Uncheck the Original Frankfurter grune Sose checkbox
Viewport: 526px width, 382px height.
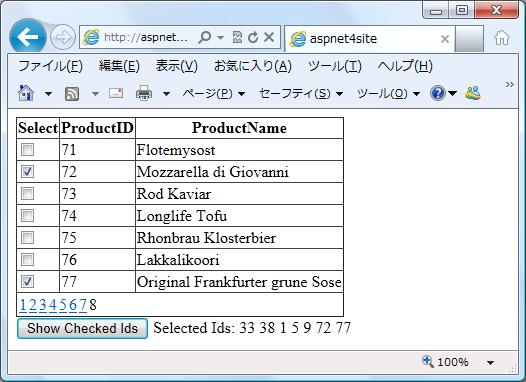point(28,281)
